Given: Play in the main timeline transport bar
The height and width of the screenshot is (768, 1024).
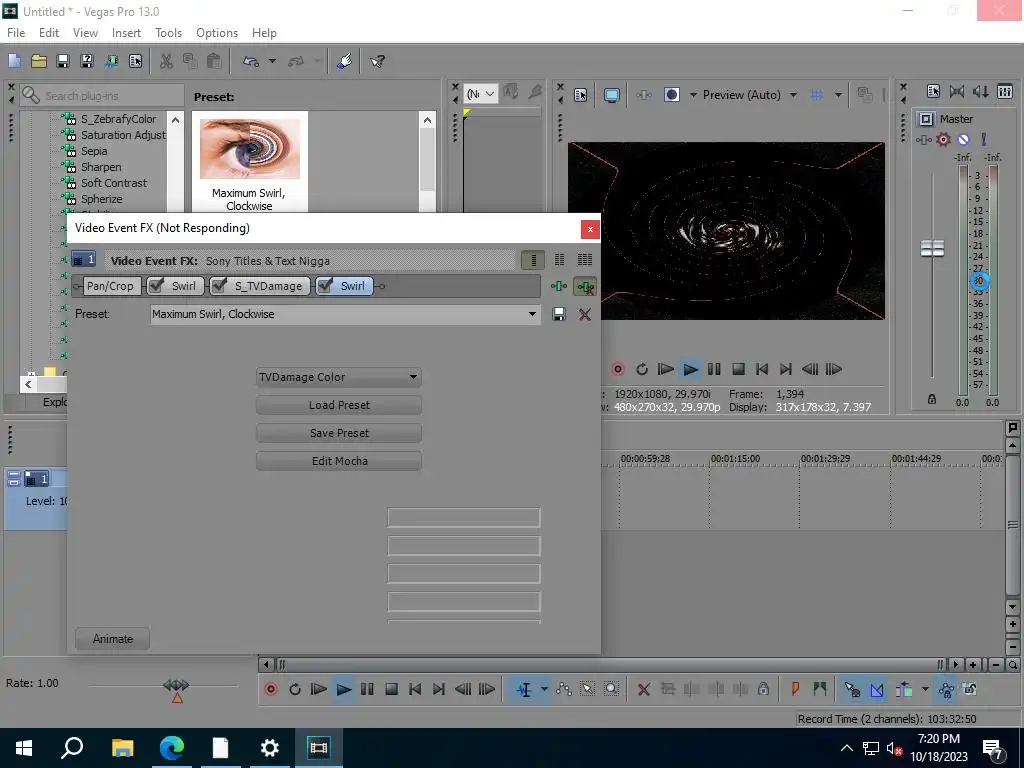Looking at the screenshot, I should [x=344, y=689].
